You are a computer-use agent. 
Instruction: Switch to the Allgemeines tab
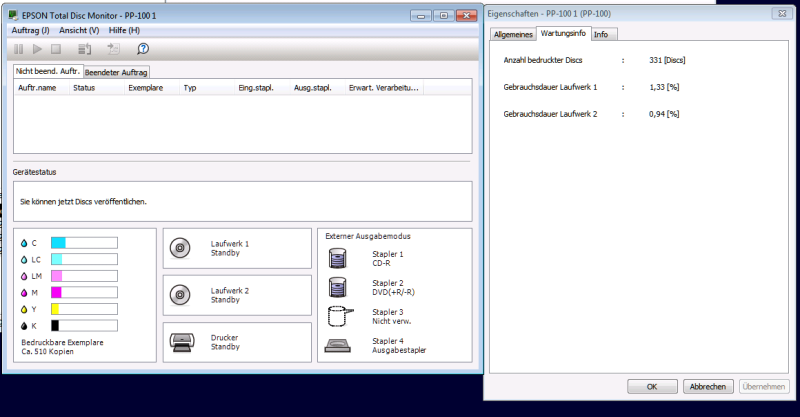(x=513, y=34)
